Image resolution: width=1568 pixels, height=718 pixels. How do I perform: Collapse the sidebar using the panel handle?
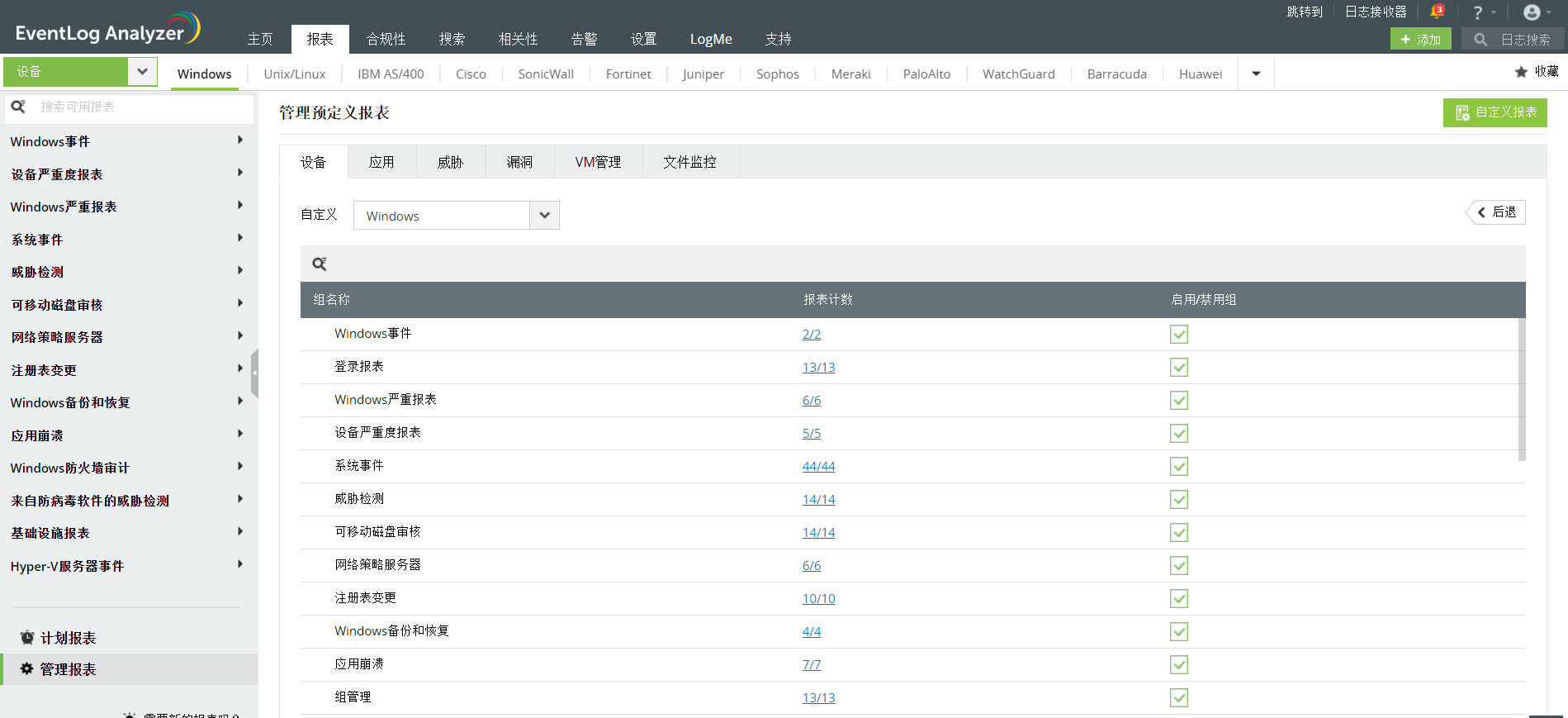pyautogui.click(x=254, y=373)
